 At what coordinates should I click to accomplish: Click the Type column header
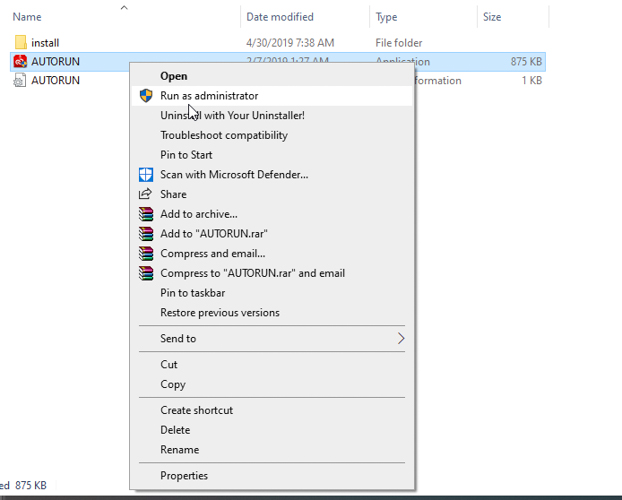pos(387,17)
